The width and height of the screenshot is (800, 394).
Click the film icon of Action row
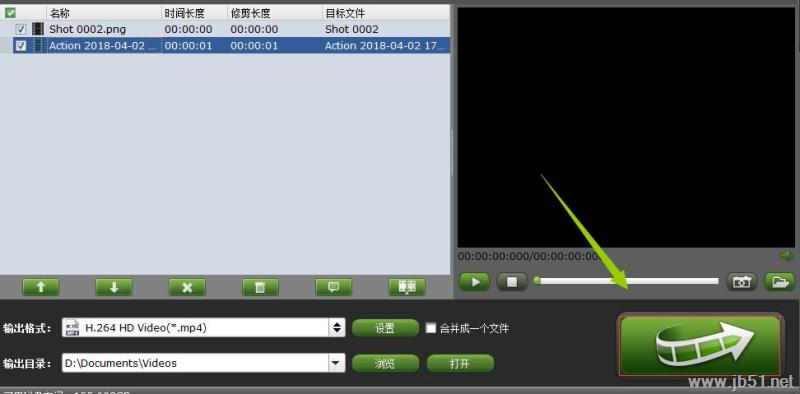pos(38,45)
